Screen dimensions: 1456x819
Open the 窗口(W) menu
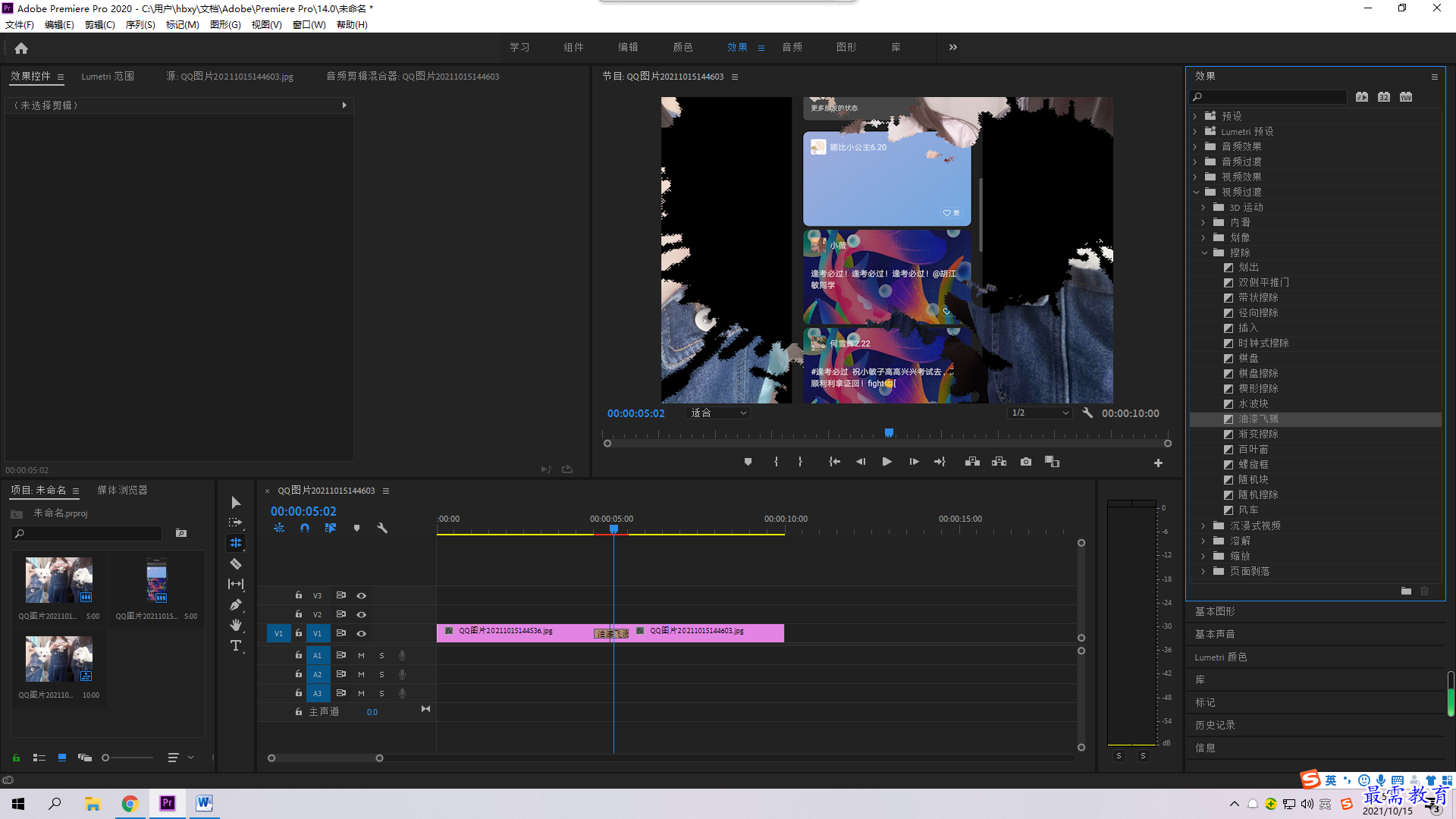point(309,24)
